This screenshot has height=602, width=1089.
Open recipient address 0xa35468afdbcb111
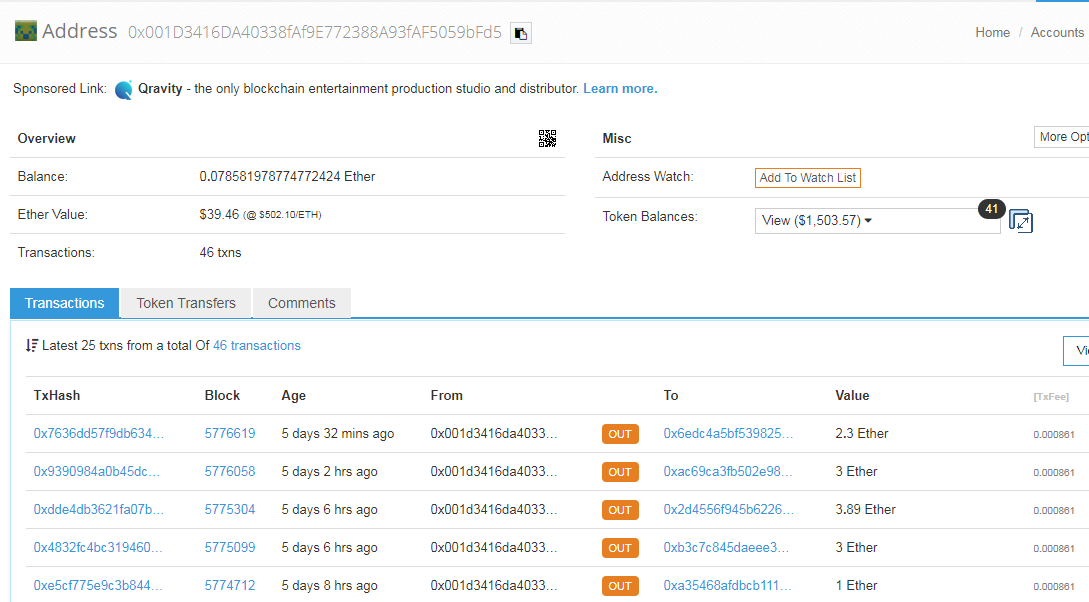pos(727,585)
